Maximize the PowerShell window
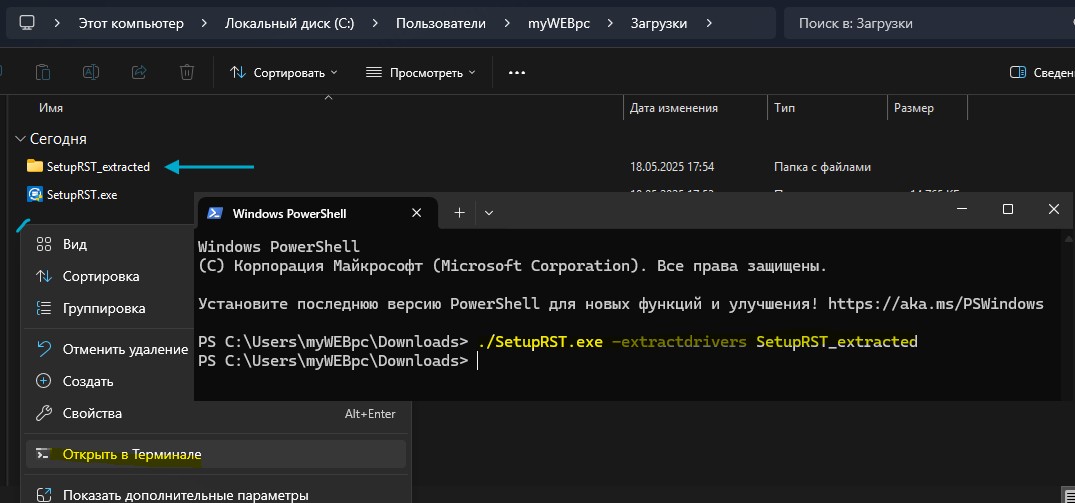The width and height of the screenshot is (1075, 503). [x=1008, y=210]
